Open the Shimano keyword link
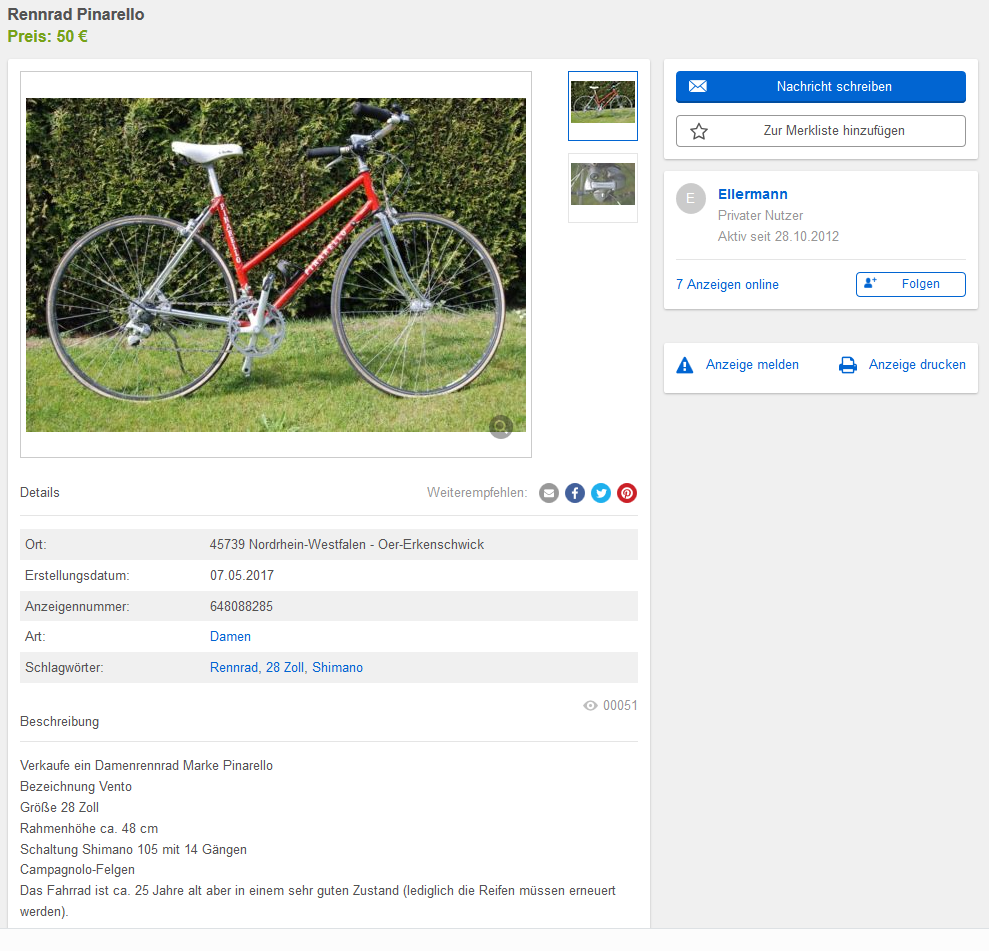989x951 pixels. (x=337, y=668)
